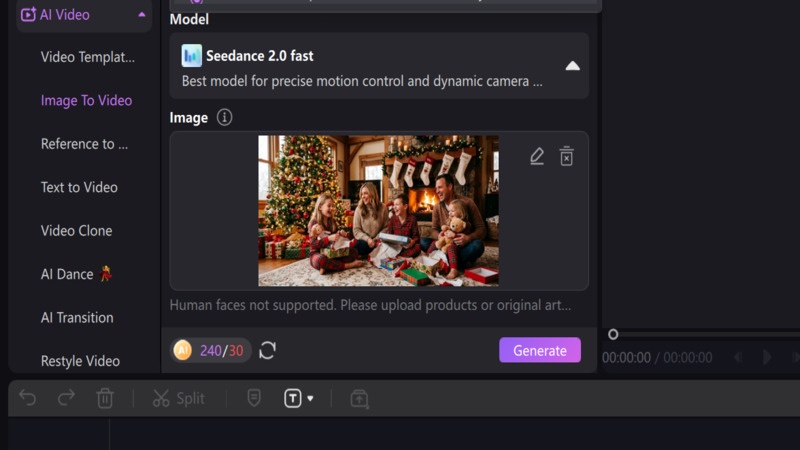The width and height of the screenshot is (800, 450).
Task: Open Video Clone from the sidebar
Action: coord(77,231)
